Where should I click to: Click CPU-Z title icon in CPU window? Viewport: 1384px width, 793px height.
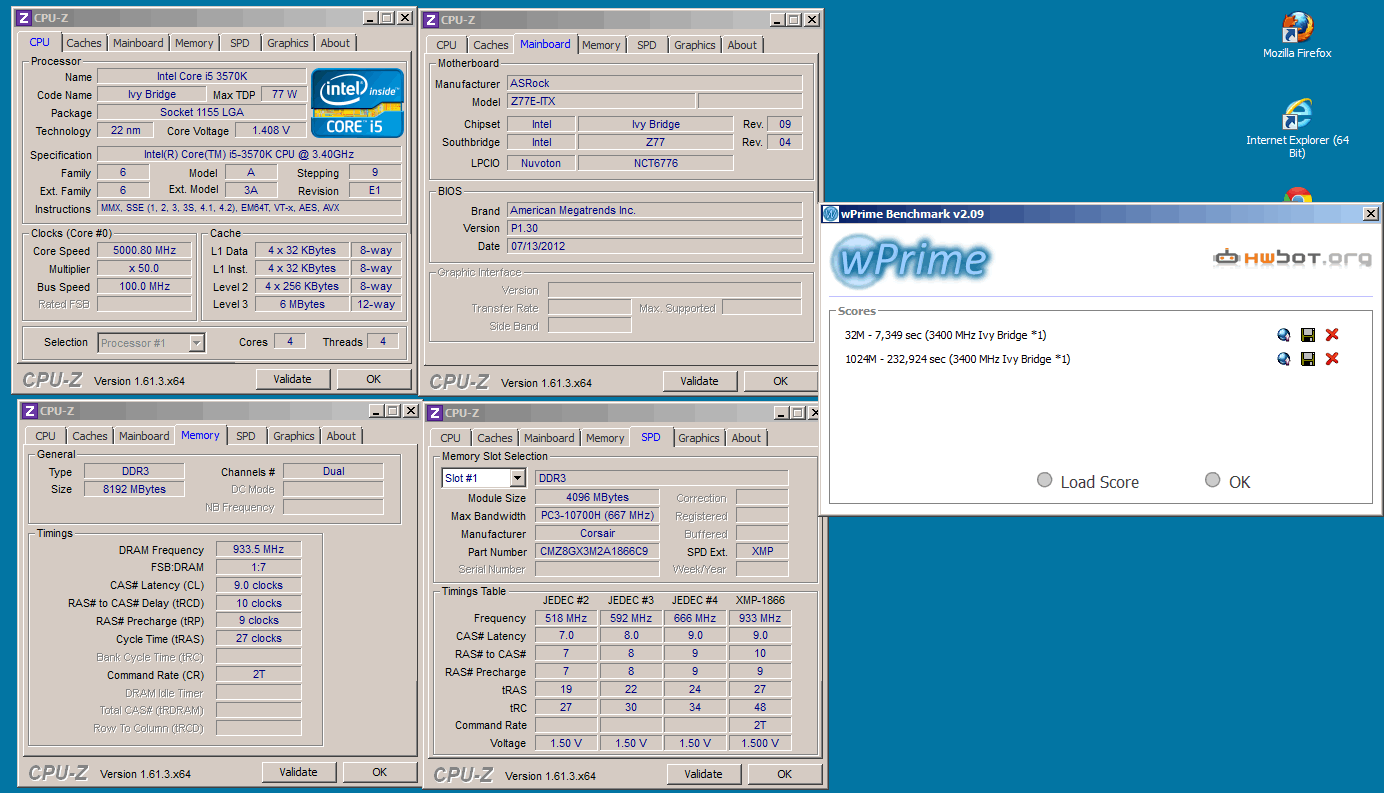24,17
